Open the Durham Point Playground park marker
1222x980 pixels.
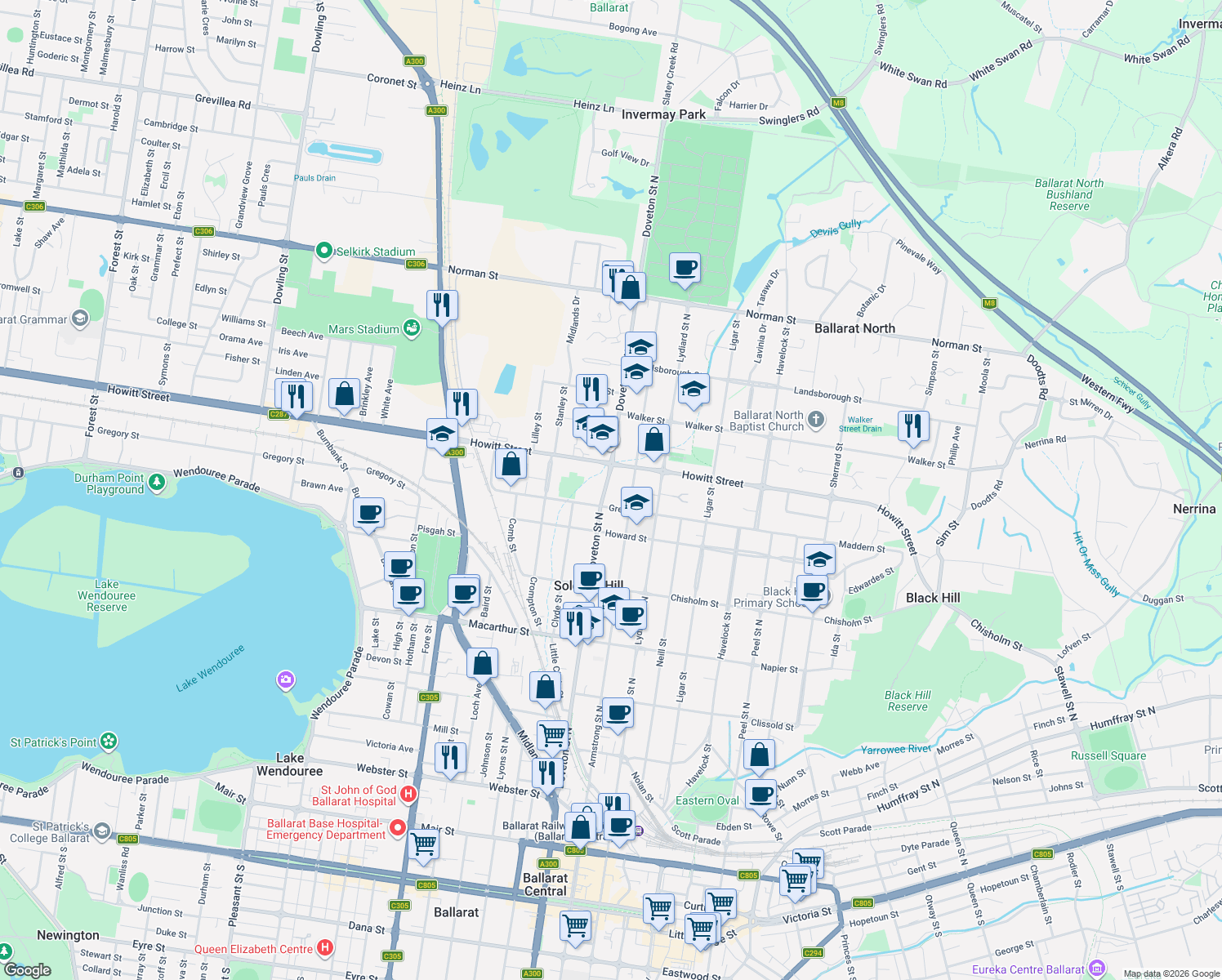(x=157, y=483)
